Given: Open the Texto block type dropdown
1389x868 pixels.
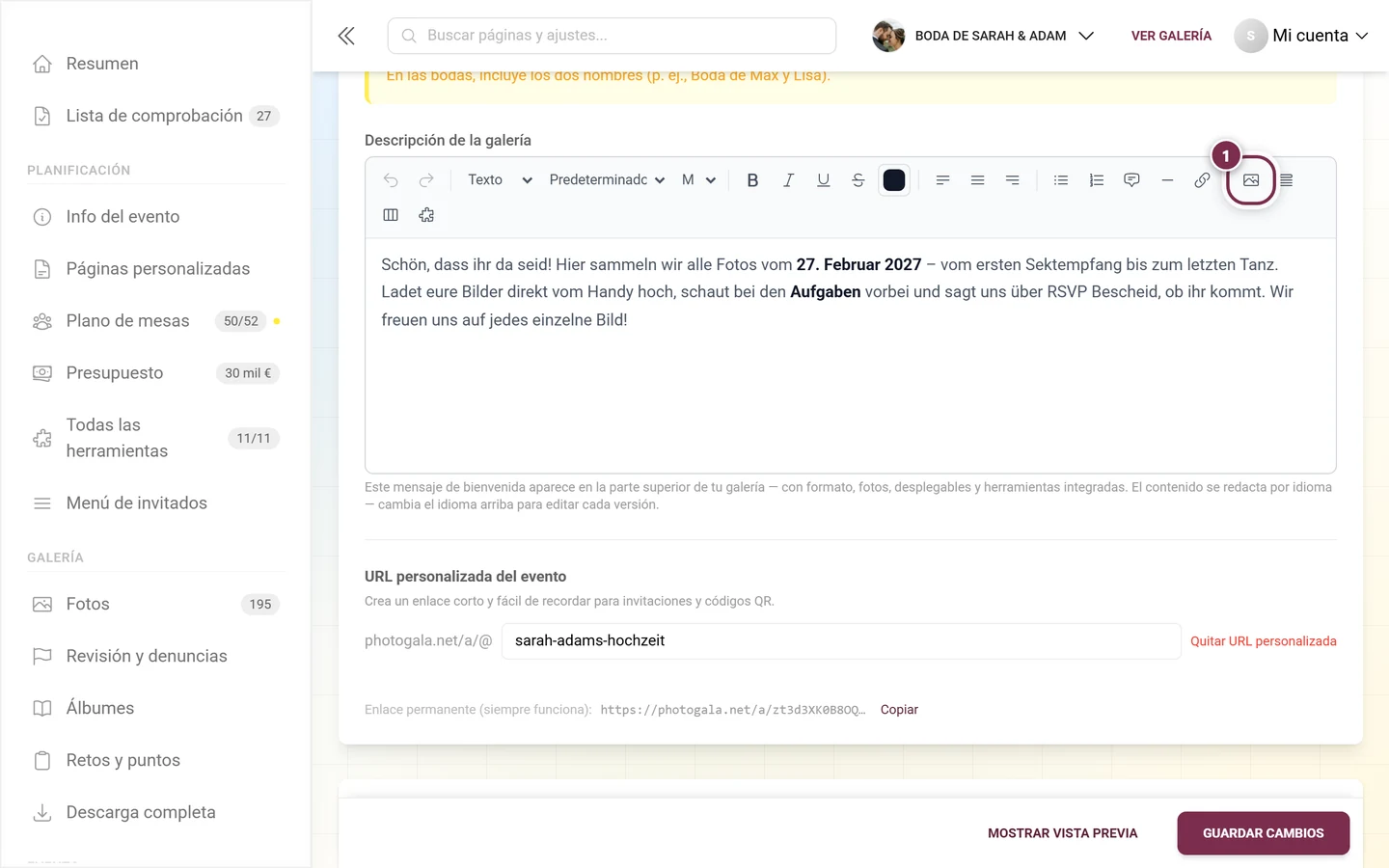Looking at the screenshot, I should [499, 180].
